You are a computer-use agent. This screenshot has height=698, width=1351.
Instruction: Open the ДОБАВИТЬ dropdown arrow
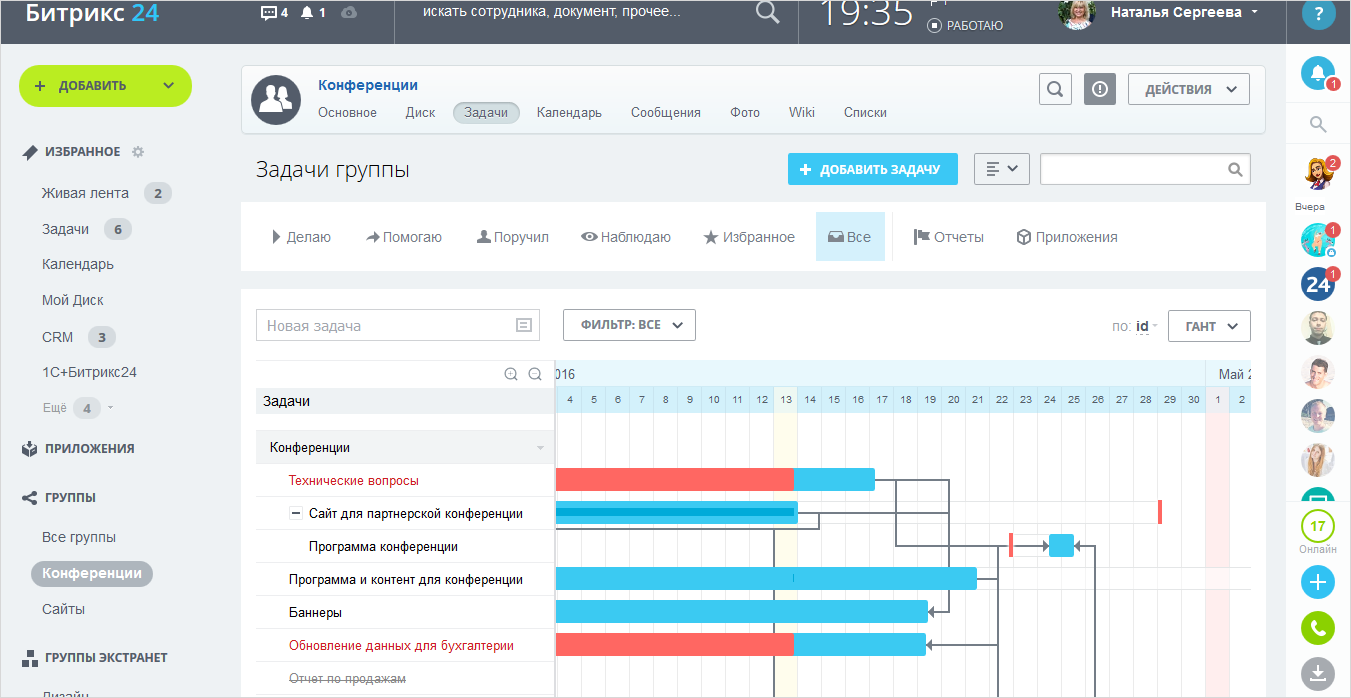tap(168, 86)
